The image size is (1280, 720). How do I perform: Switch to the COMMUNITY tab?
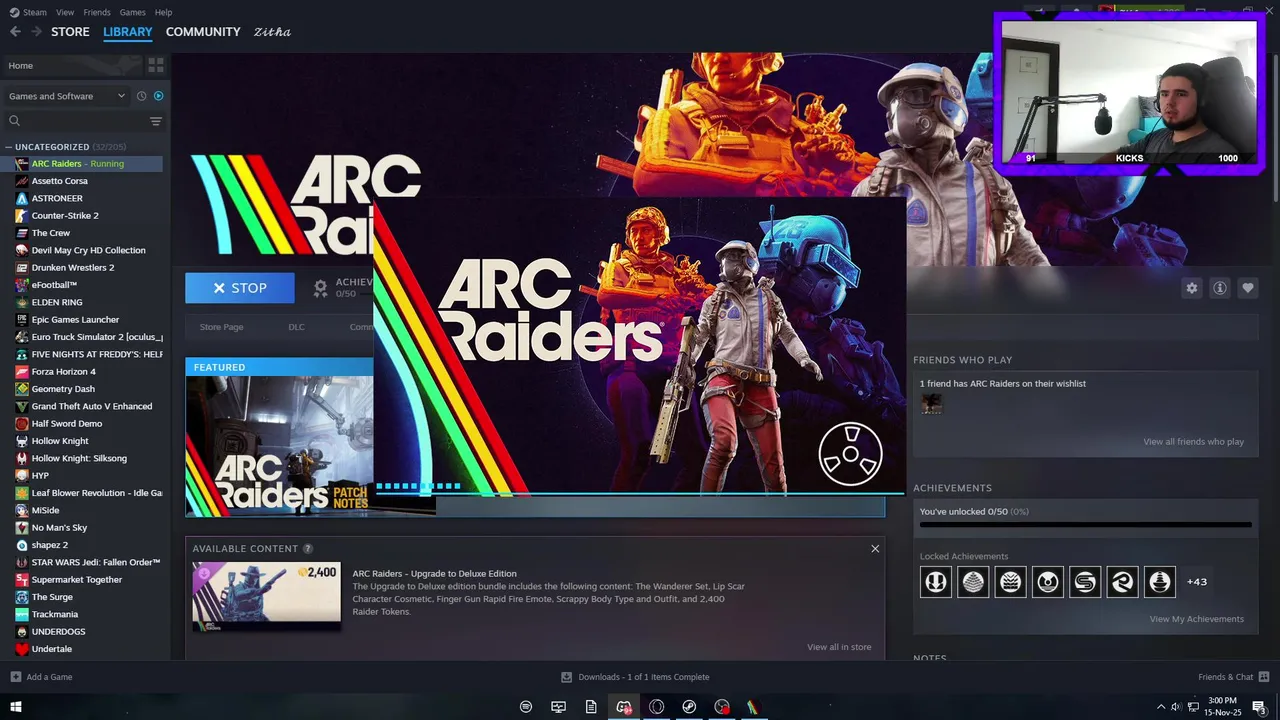pyautogui.click(x=203, y=32)
